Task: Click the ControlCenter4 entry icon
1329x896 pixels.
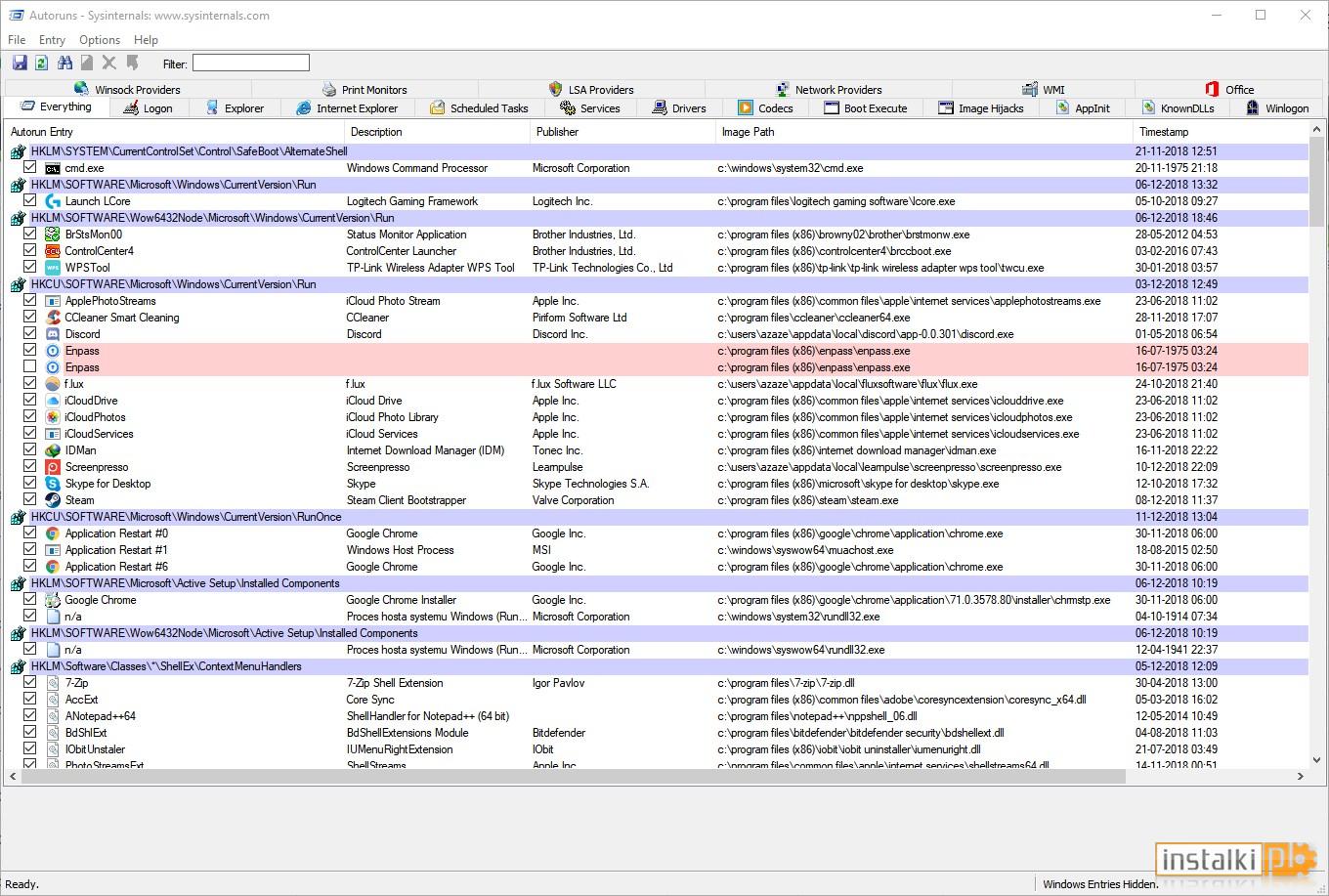Action: pyautogui.click(x=53, y=251)
